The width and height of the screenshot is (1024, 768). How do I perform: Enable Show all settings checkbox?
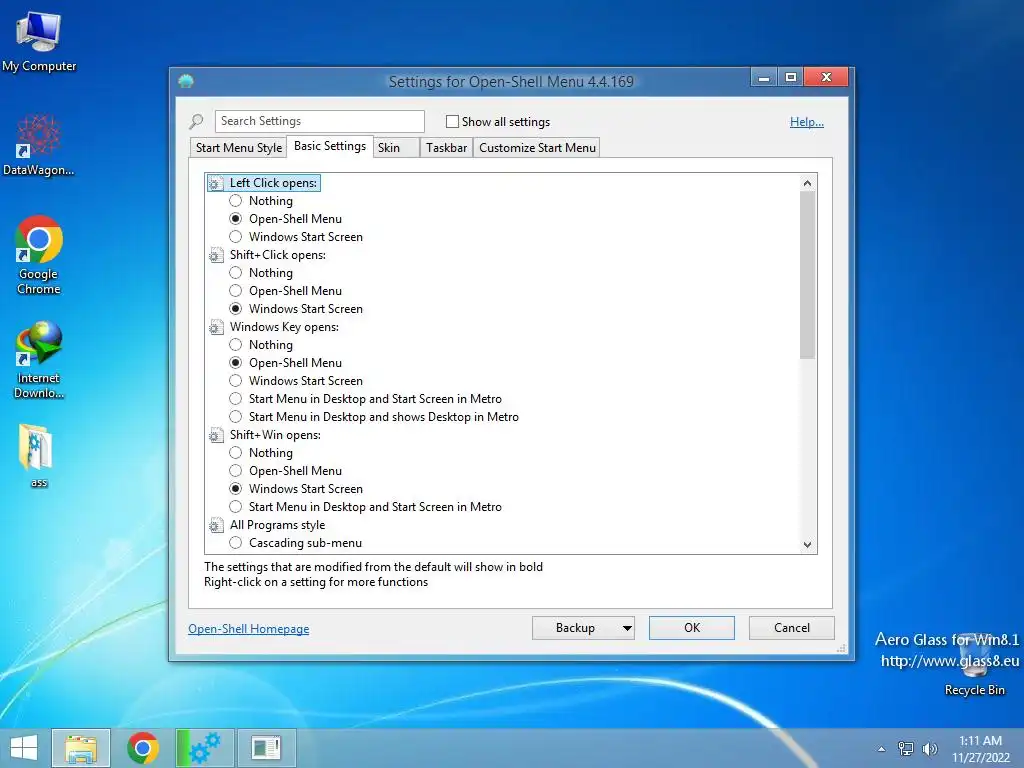[x=452, y=121]
